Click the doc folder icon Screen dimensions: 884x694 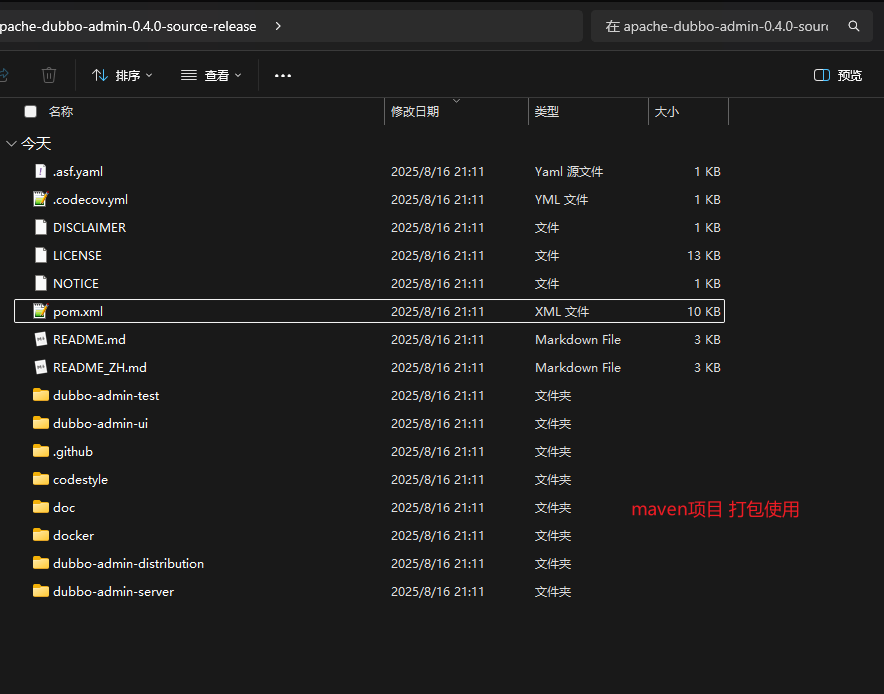pos(41,507)
